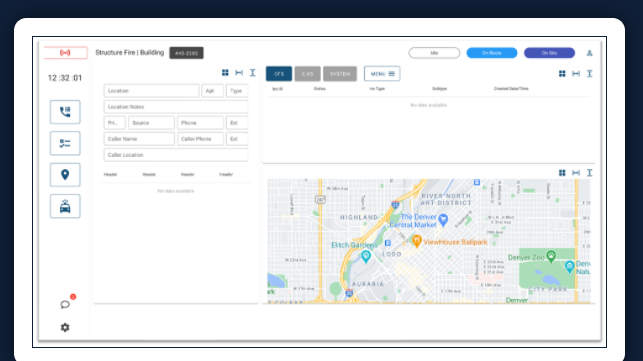Click the Location Notes field
The image size is (643, 361).
[176, 107]
